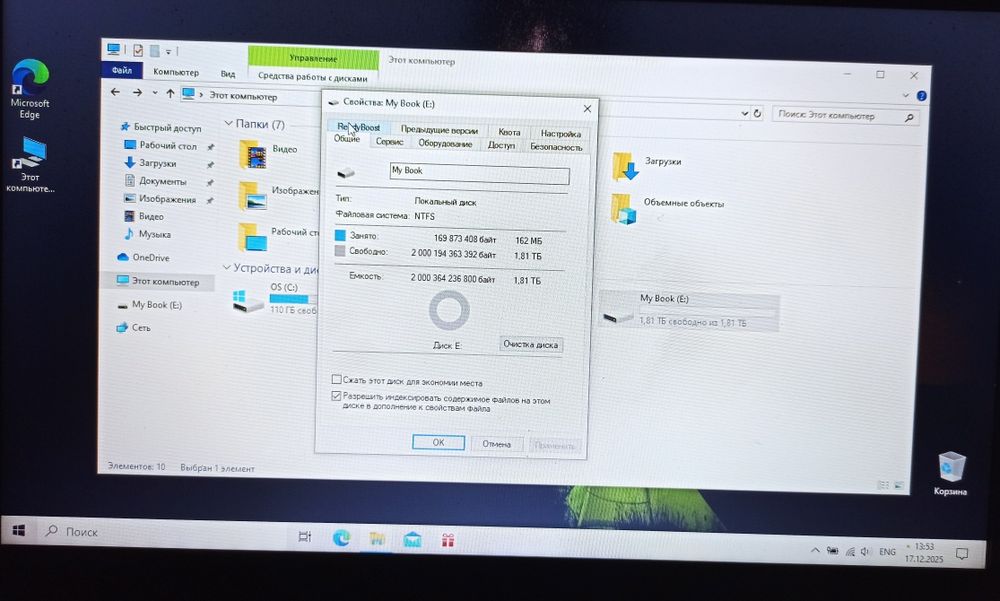
Task: Open the Файл ribbon menu
Action: tap(122, 70)
